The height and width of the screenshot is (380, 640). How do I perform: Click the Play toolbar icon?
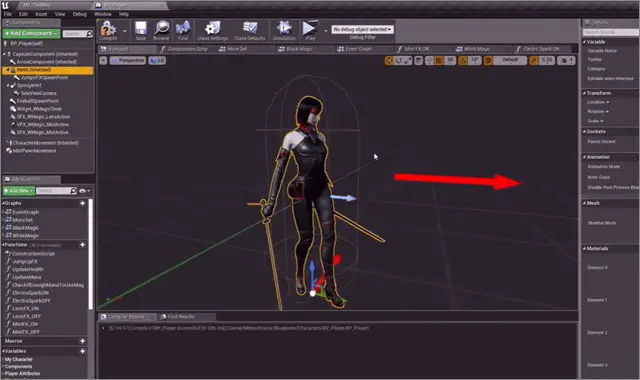click(x=310, y=30)
